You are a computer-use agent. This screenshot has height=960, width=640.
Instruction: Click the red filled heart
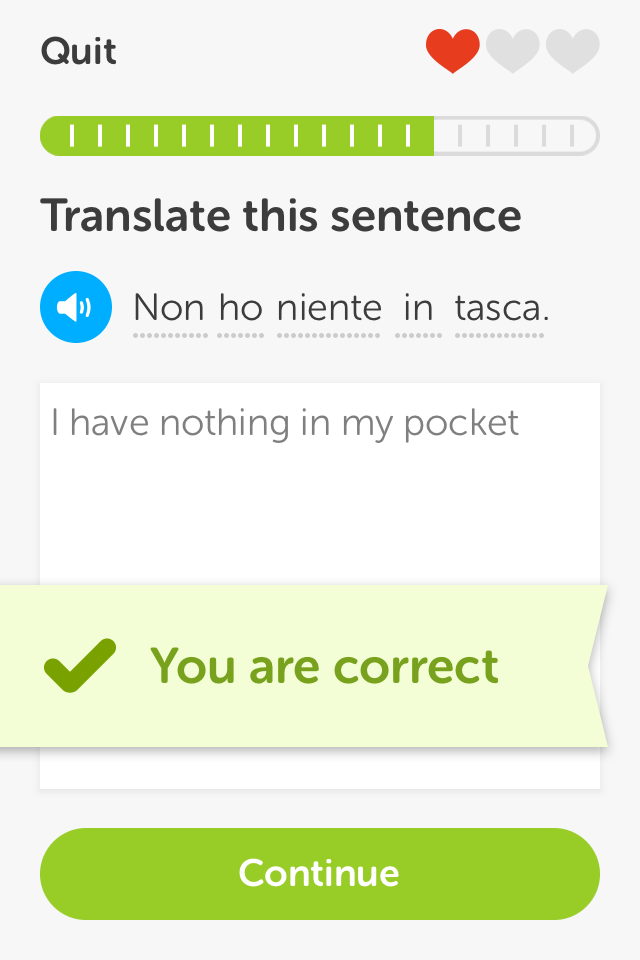(x=453, y=51)
